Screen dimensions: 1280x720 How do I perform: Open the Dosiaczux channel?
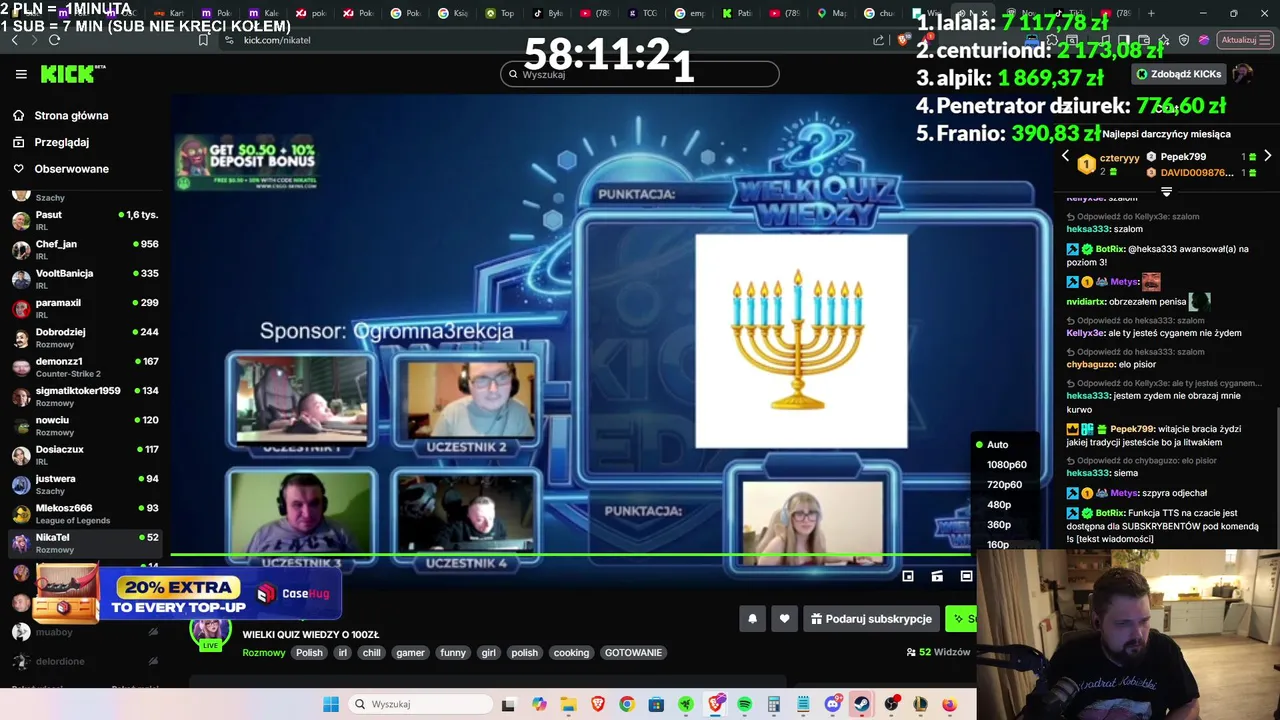click(x=84, y=455)
